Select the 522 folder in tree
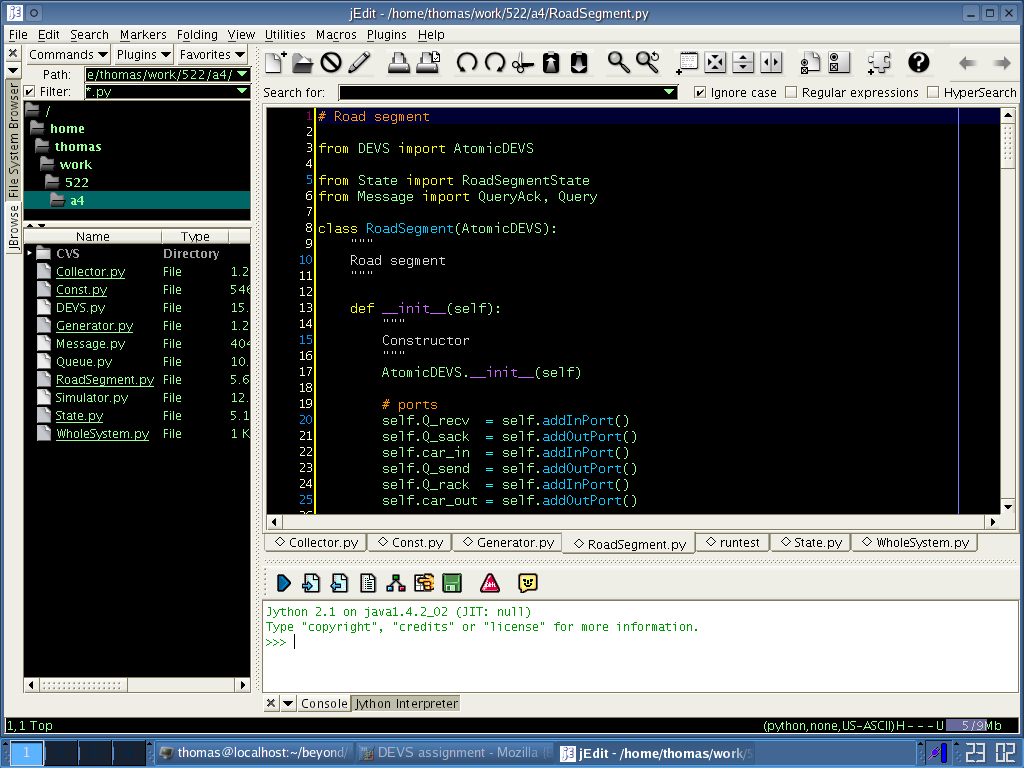Image resolution: width=1024 pixels, height=768 pixels. click(x=76, y=182)
